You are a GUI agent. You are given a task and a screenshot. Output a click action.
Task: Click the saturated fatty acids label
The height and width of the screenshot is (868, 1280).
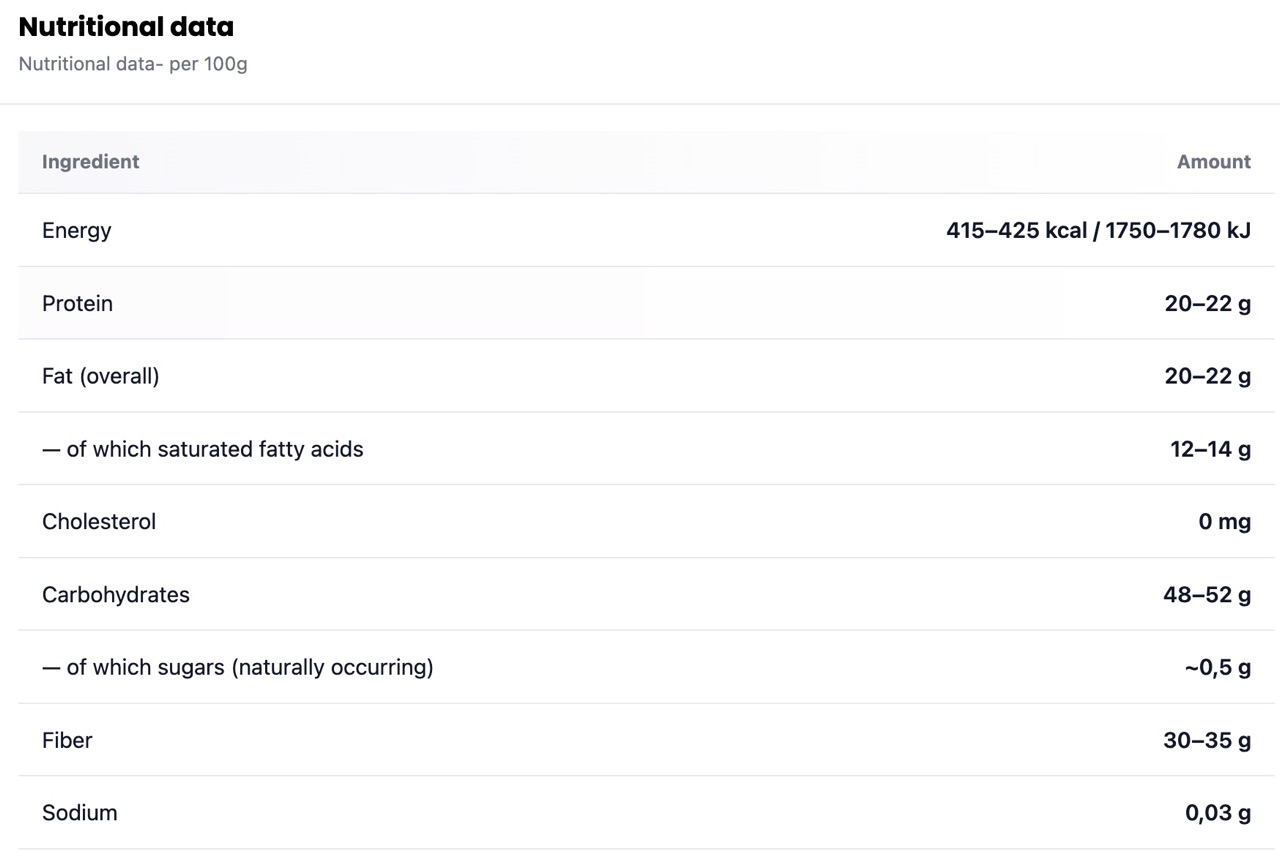click(x=203, y=450)
